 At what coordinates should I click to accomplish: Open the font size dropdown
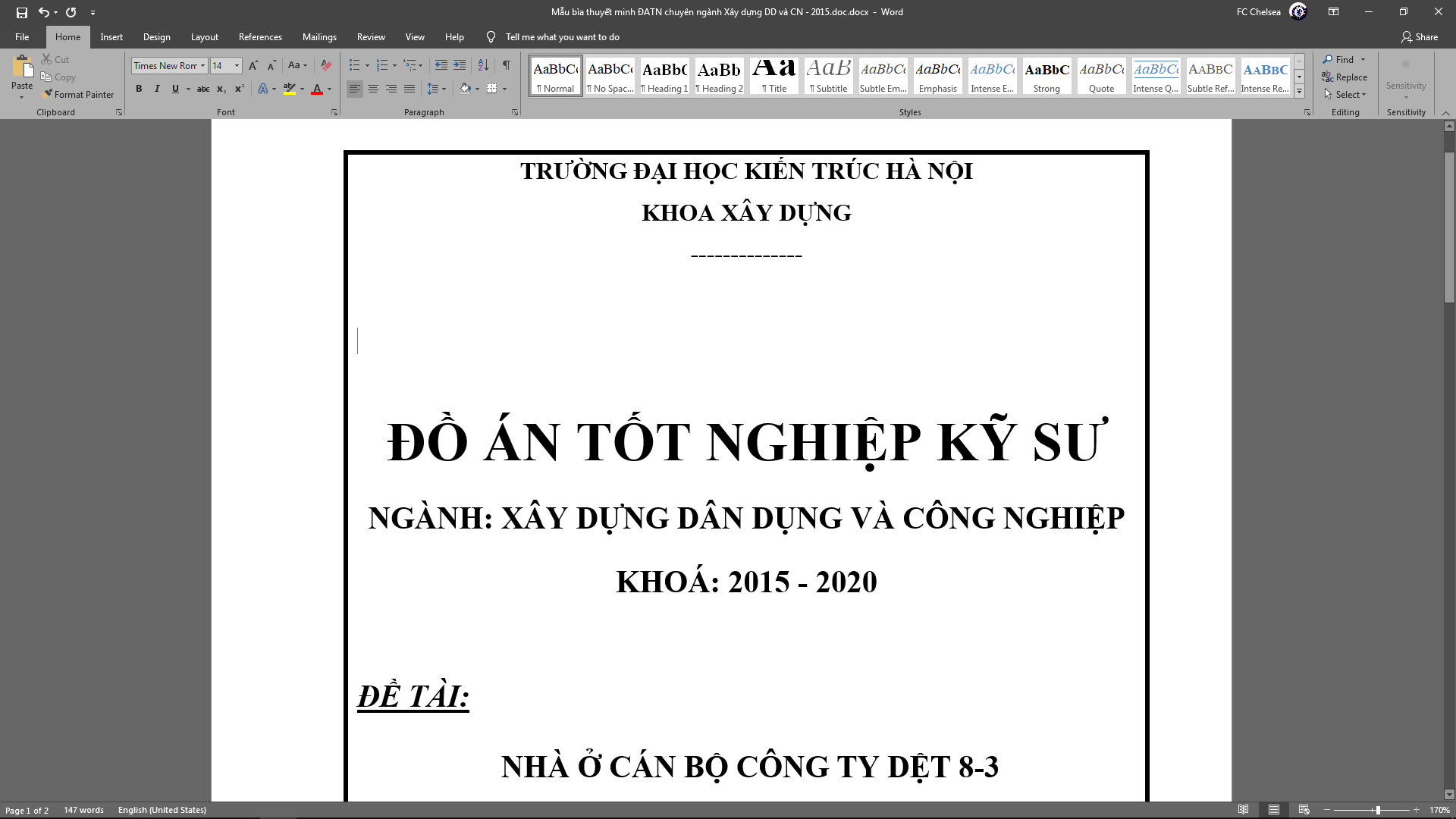237,66
